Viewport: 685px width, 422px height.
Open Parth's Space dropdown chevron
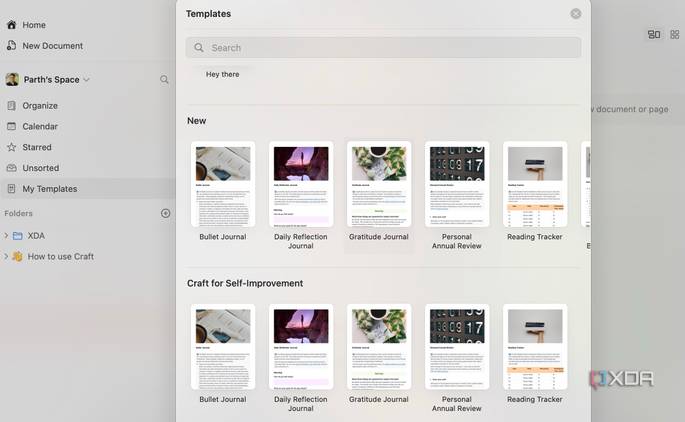86,80
